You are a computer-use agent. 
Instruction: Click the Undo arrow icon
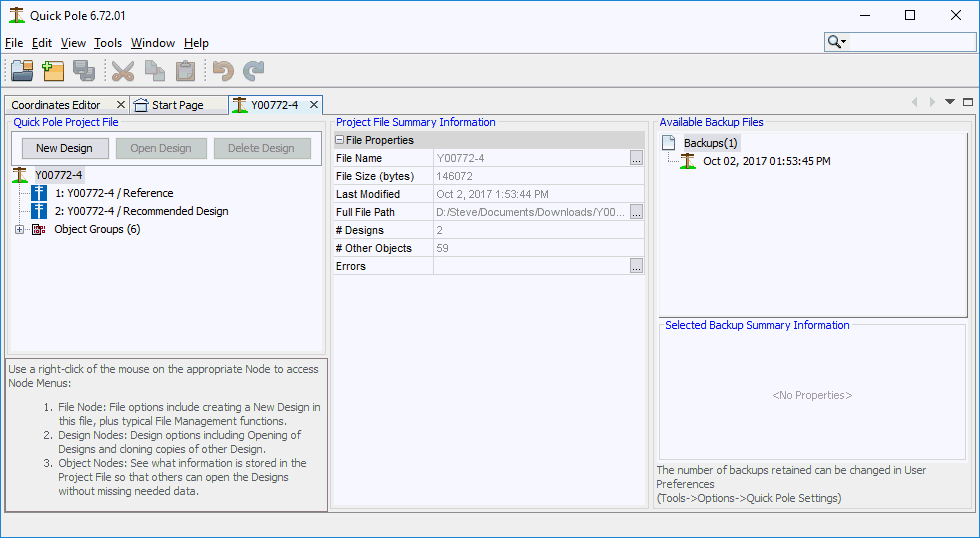pyautogui.click(x=223, y=71)
